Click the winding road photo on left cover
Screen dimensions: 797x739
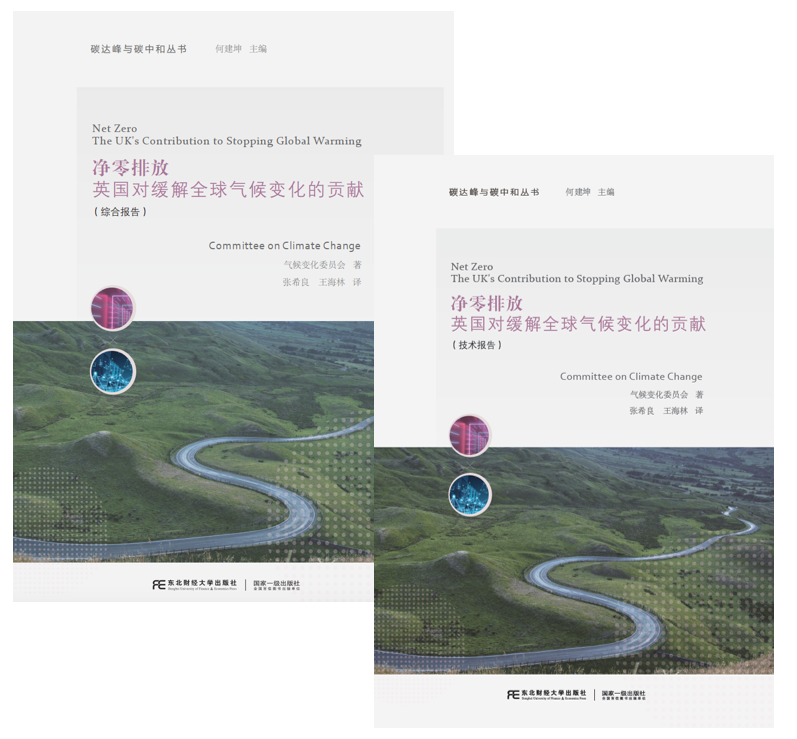point(193,441)
